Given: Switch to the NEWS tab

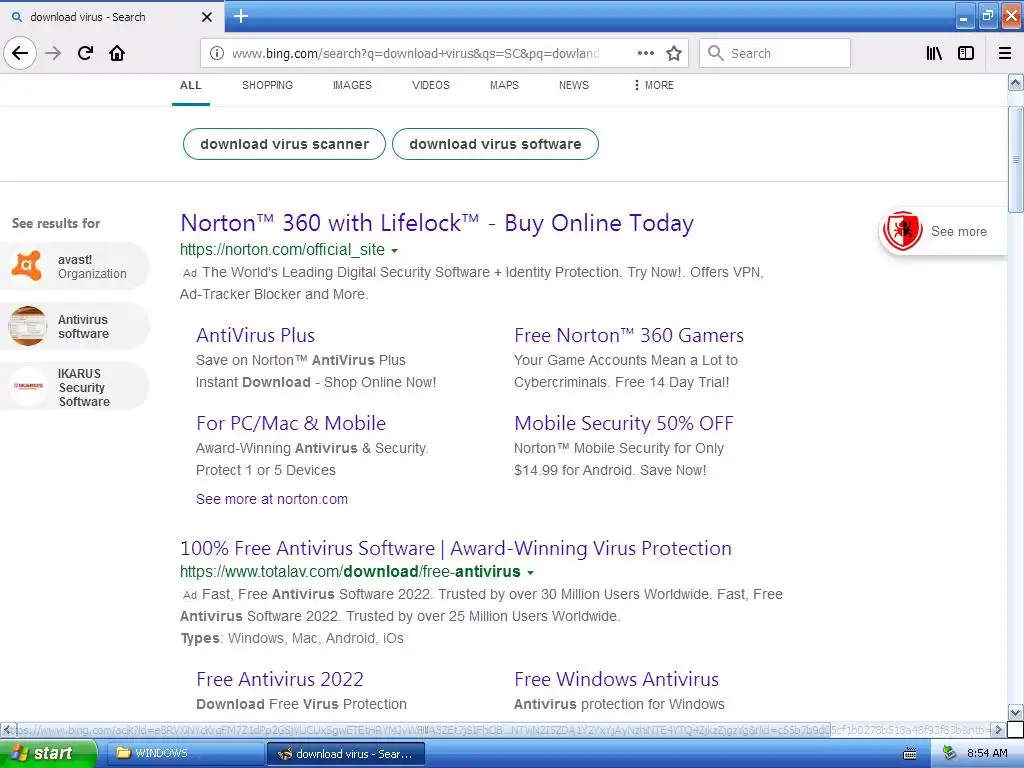Looking at the screenshot, I should click(x=573, y=86).
